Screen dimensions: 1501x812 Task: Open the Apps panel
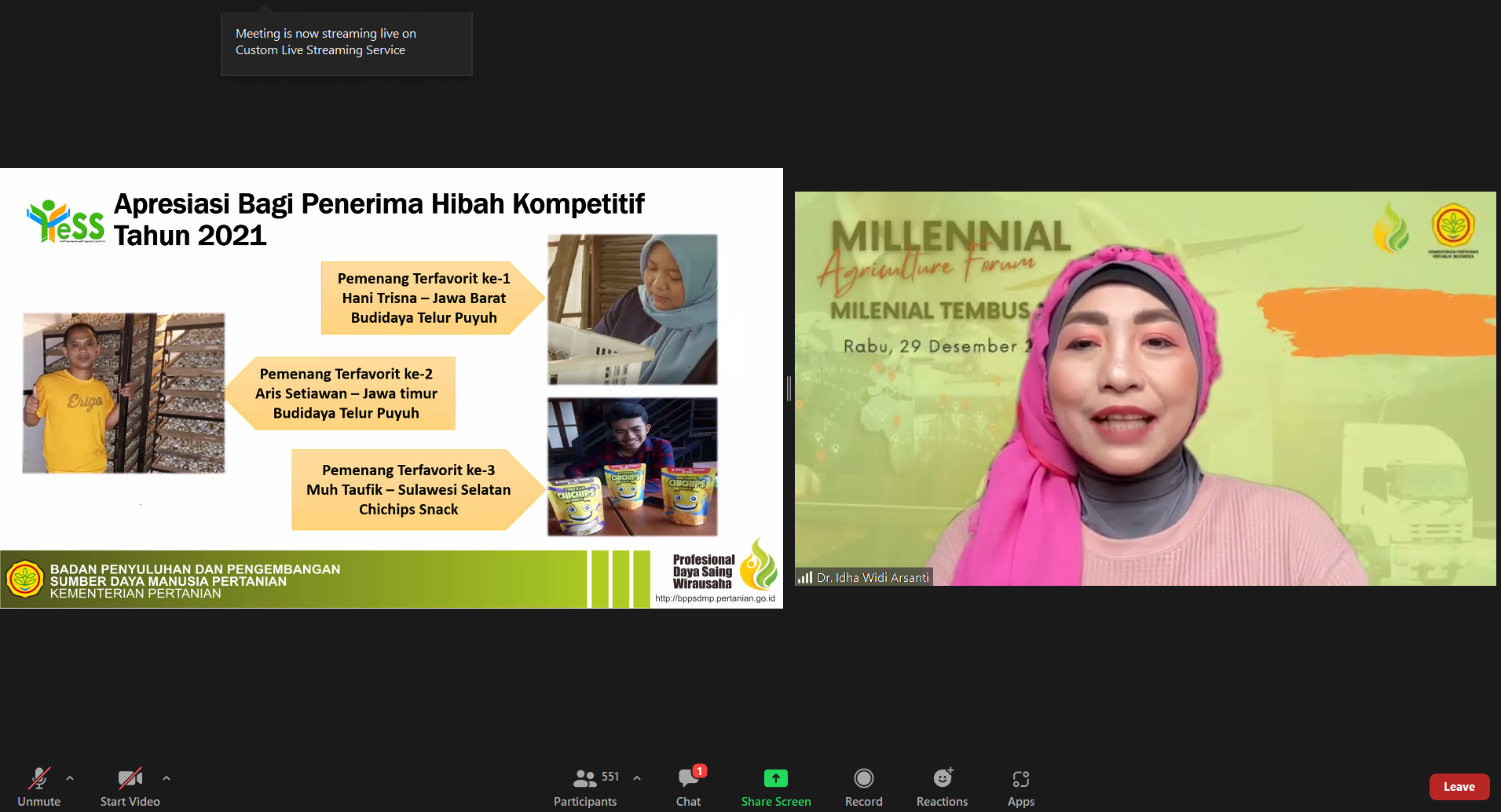point(1021,787)
